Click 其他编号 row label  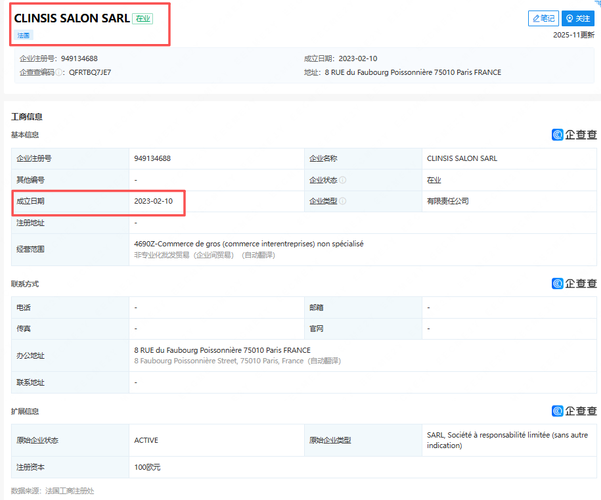tap(30, 180)
